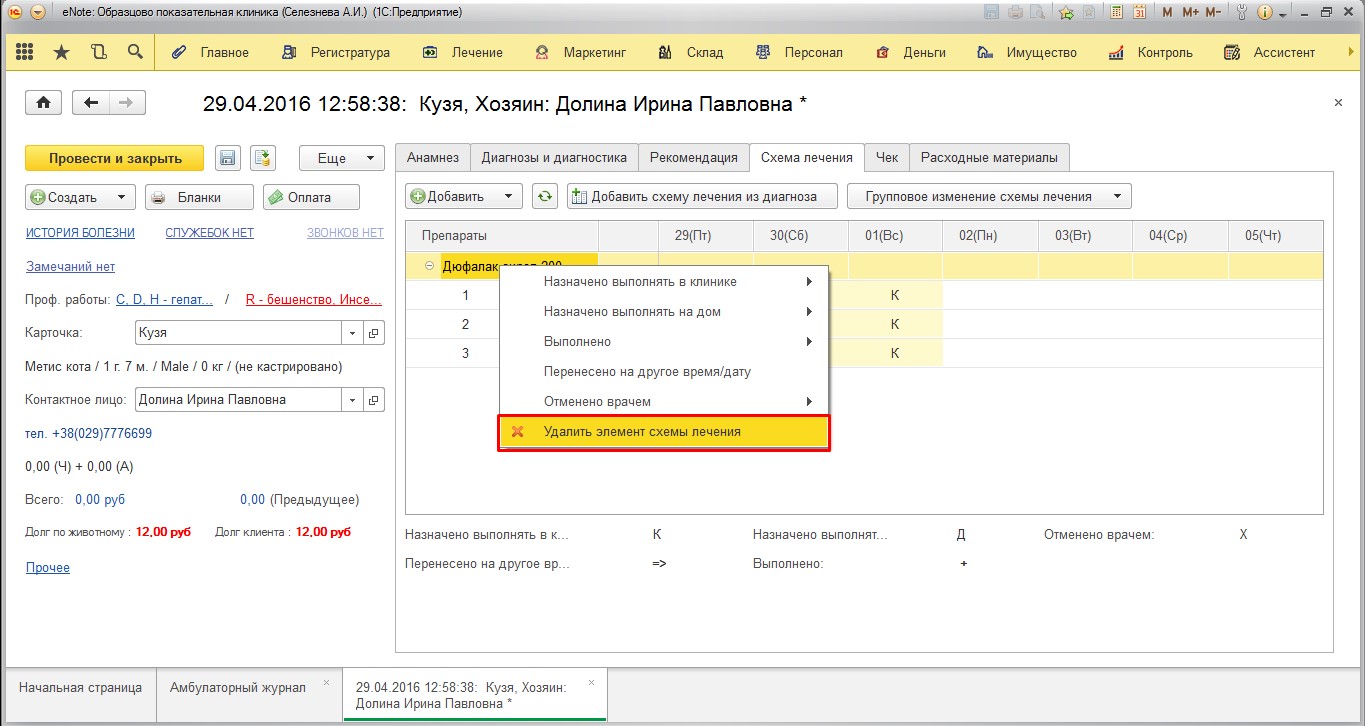The height and width of the screenshot is (726, 1365).
Task: Open the Выполнено submenu
Action: point(664,342)
